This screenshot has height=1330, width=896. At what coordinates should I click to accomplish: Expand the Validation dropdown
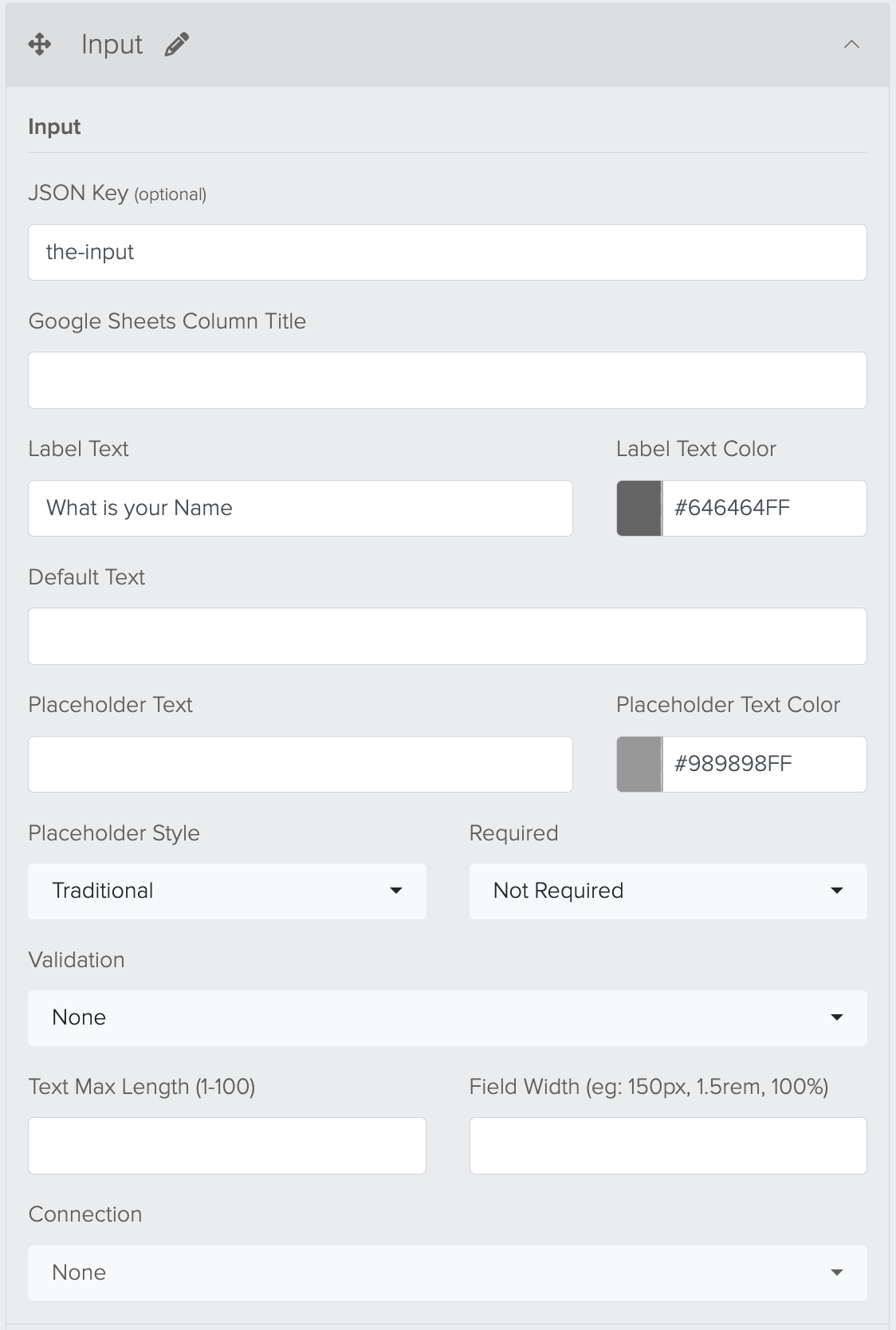click(x=447, y=1017)
